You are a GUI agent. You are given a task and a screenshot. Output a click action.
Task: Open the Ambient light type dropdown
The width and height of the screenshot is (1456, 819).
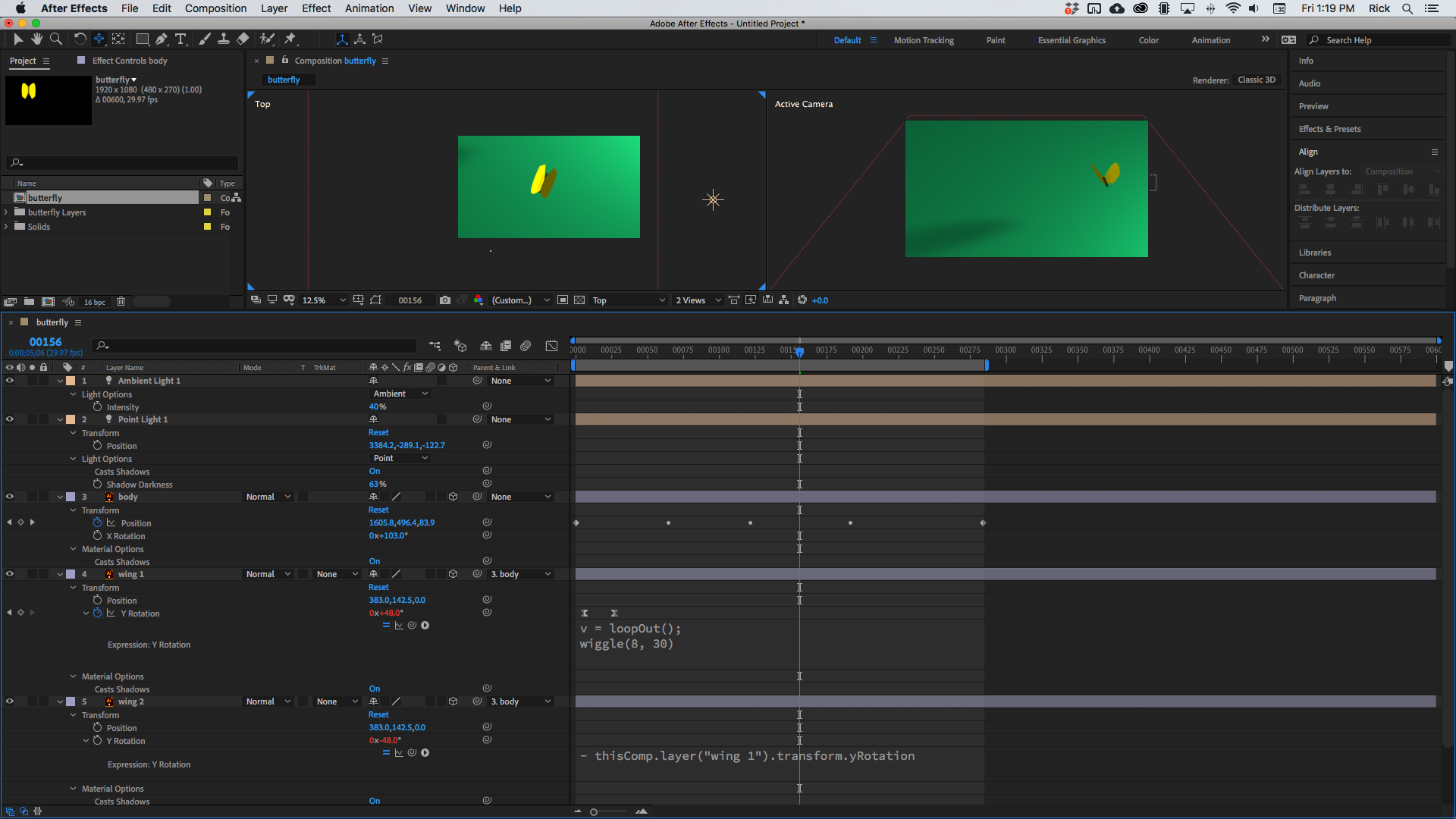click(400, 393)
